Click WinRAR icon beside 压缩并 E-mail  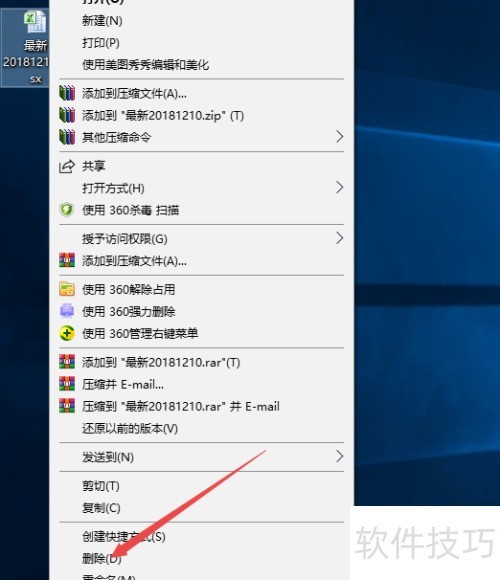click(67, 384)
